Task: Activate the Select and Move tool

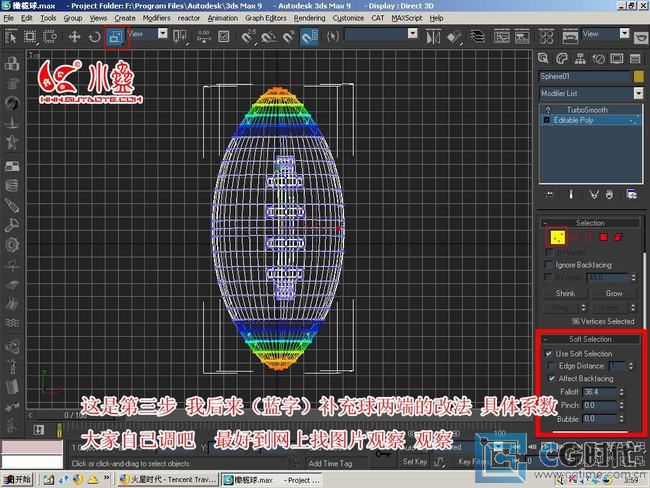Action: tap(75, 37)
